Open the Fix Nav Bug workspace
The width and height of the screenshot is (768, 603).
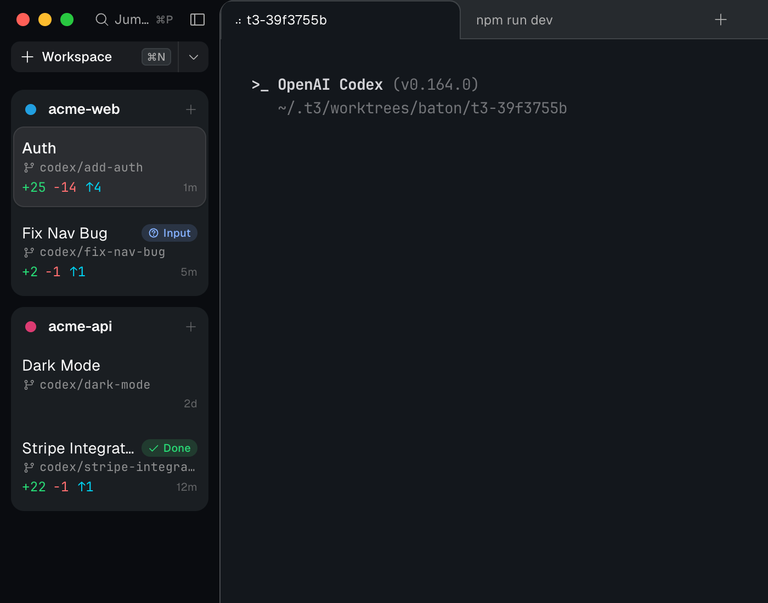click(x=110, y=252)
